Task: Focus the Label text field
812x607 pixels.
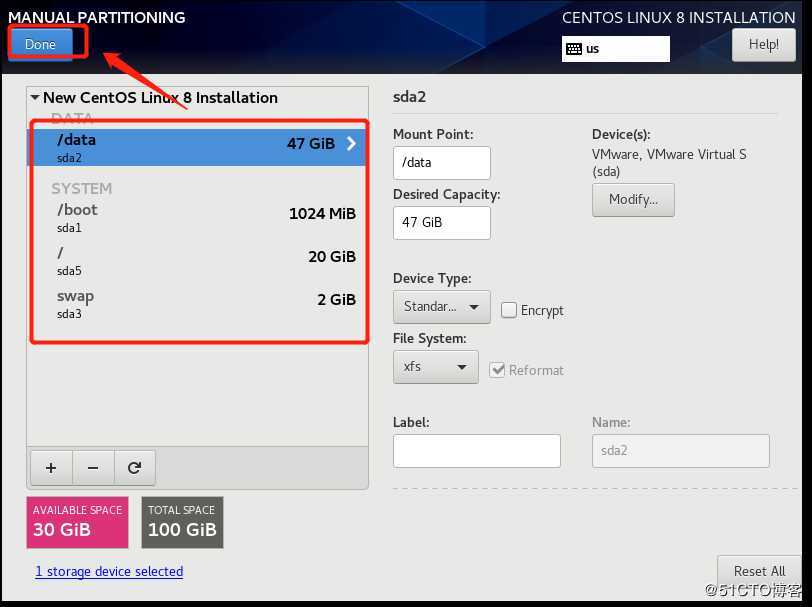Action: pyautogui.click(x=476, y=451)
